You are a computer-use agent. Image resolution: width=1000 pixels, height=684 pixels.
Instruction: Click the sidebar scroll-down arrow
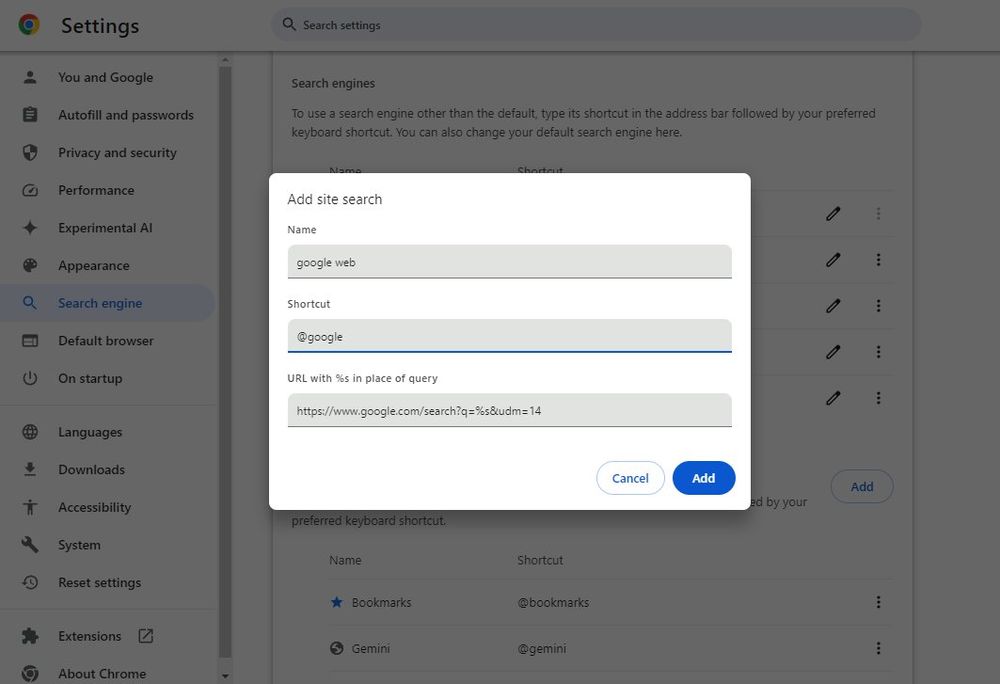[224, 676]
